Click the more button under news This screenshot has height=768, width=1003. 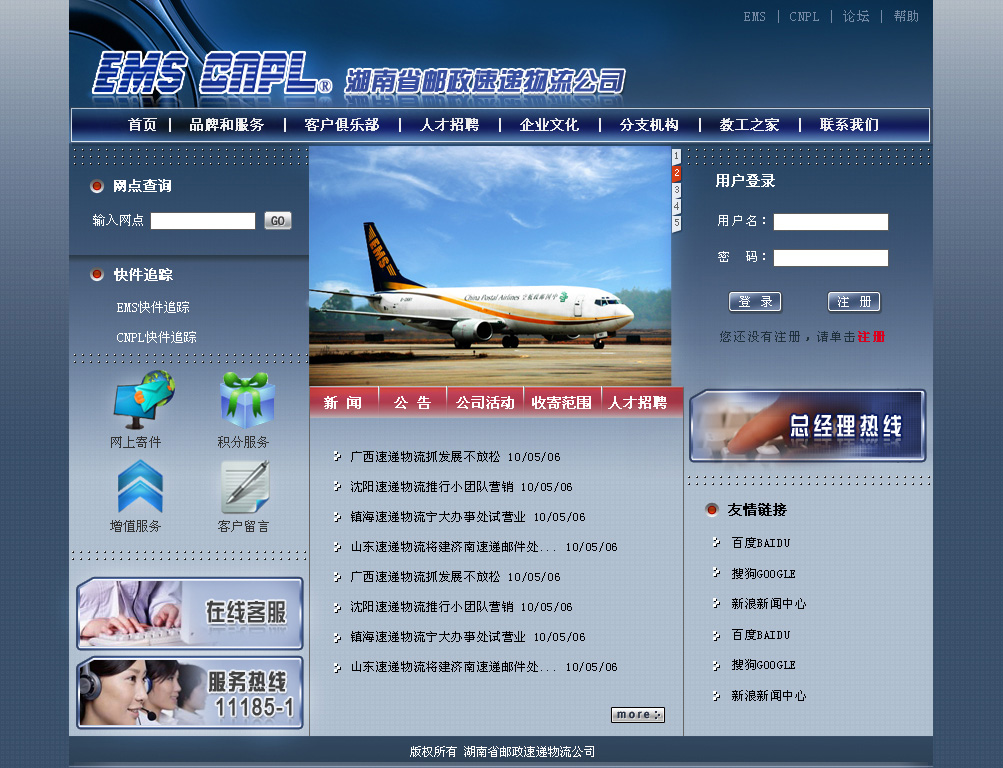[x=638, y=714]
